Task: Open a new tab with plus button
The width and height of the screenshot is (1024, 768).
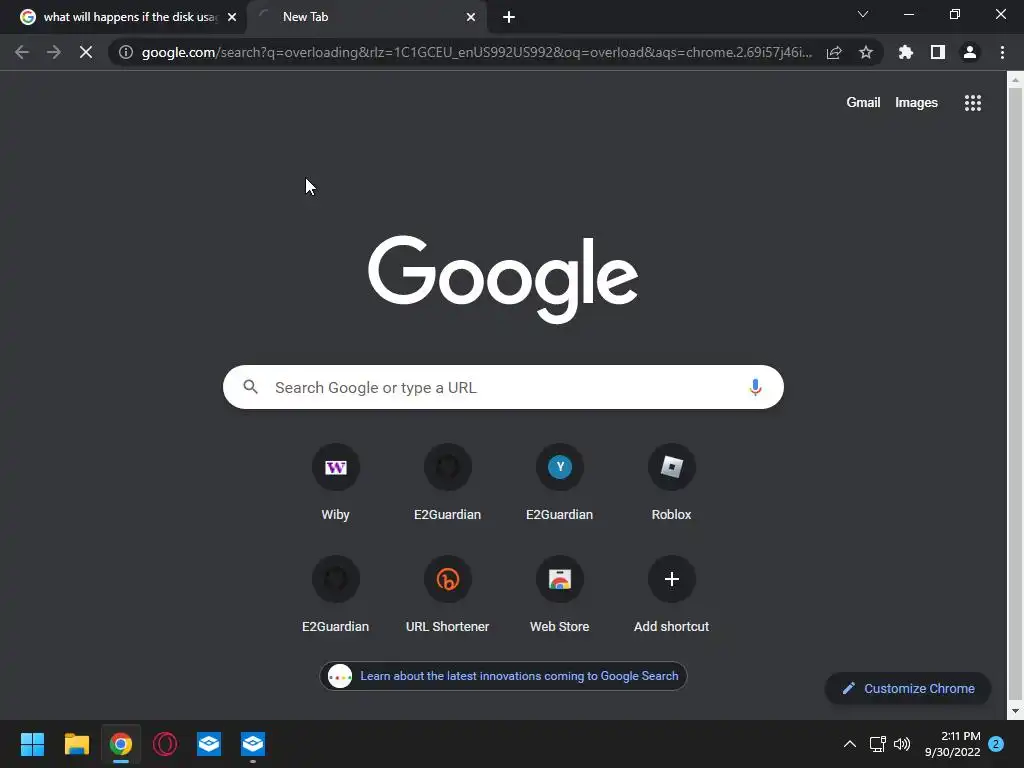Action: click(509, 17)
